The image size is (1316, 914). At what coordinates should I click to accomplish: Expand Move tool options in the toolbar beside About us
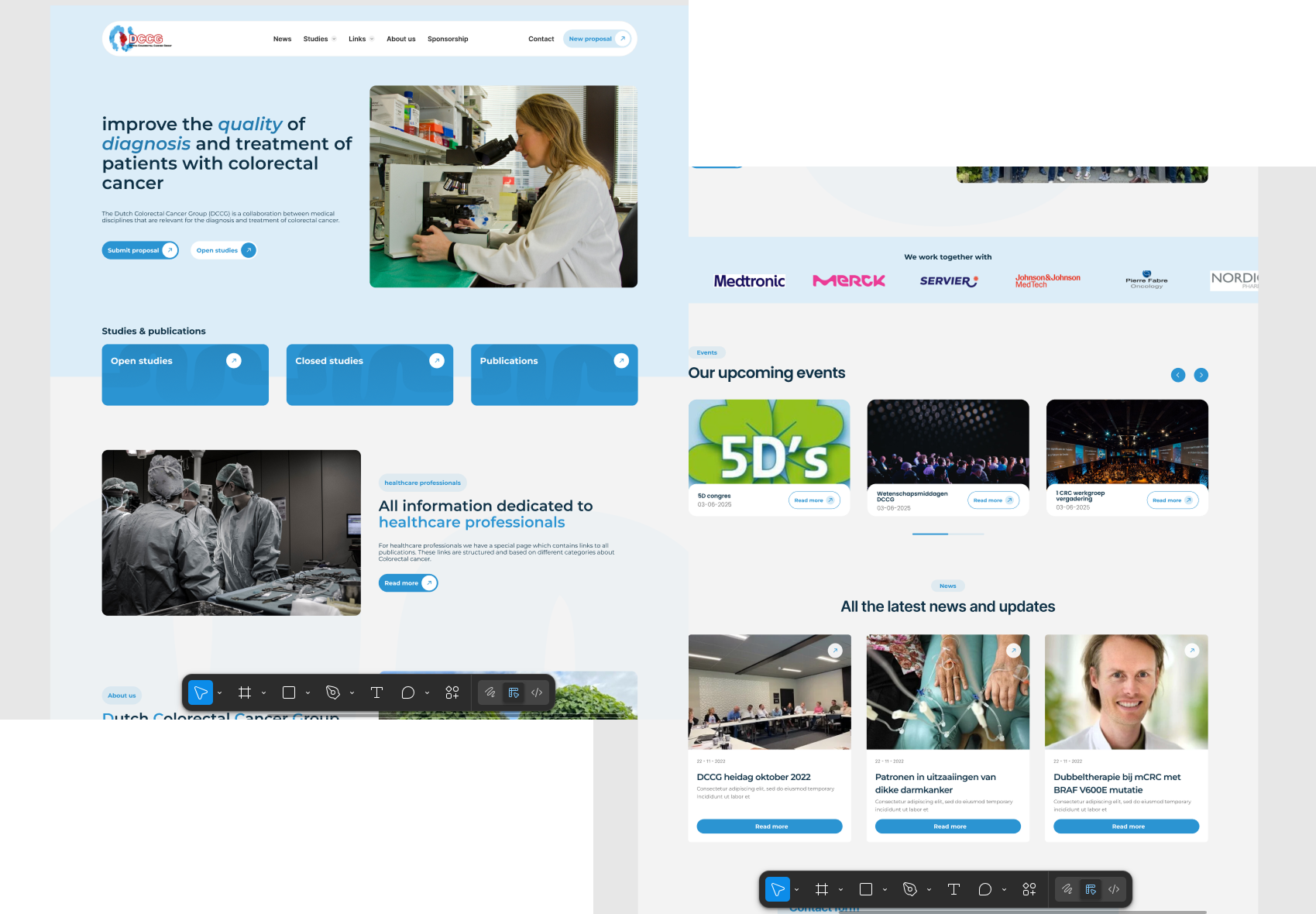pos(220,693)
